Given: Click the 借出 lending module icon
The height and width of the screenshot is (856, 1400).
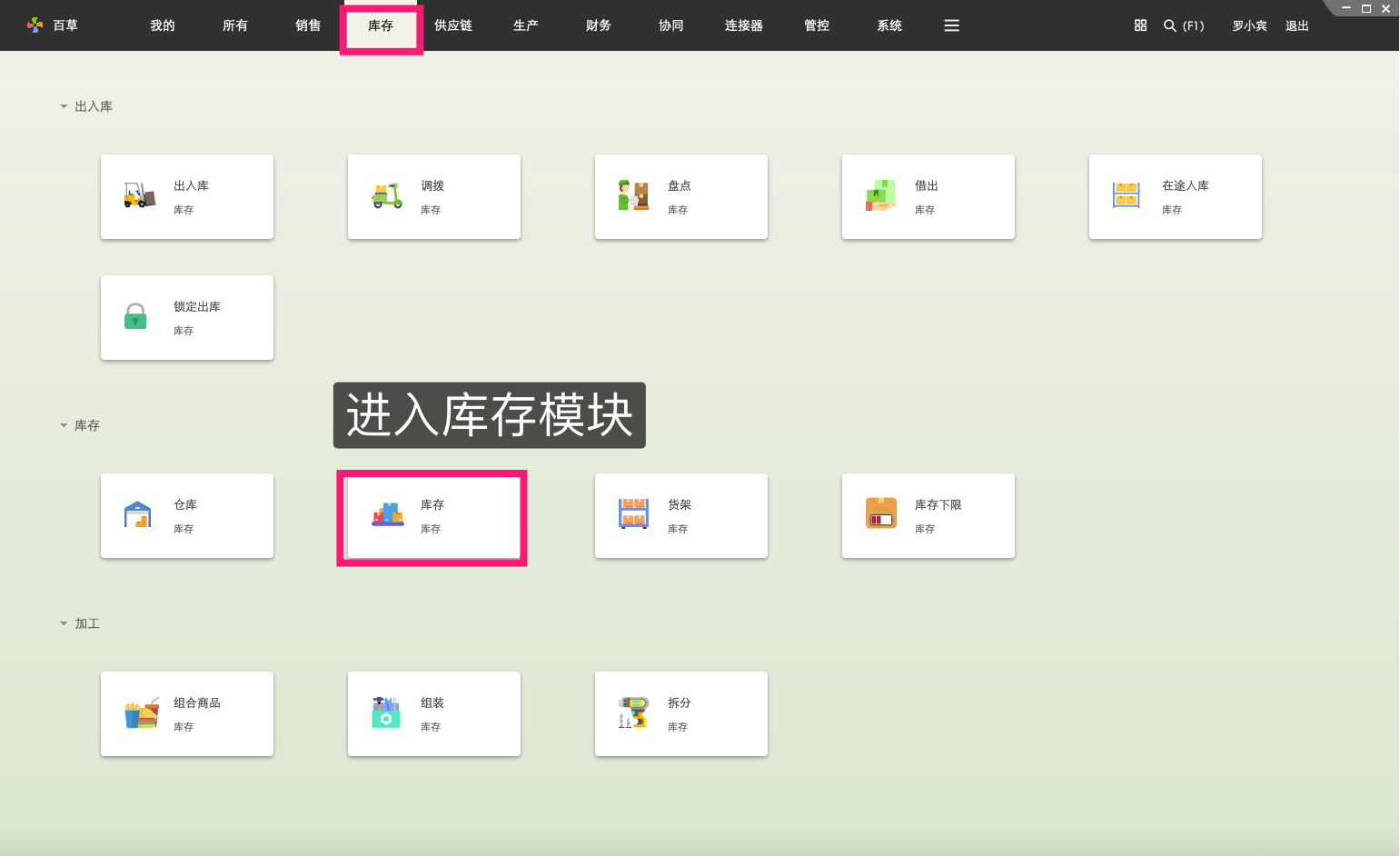Looking at the screenshot, I should coord(879,195).
